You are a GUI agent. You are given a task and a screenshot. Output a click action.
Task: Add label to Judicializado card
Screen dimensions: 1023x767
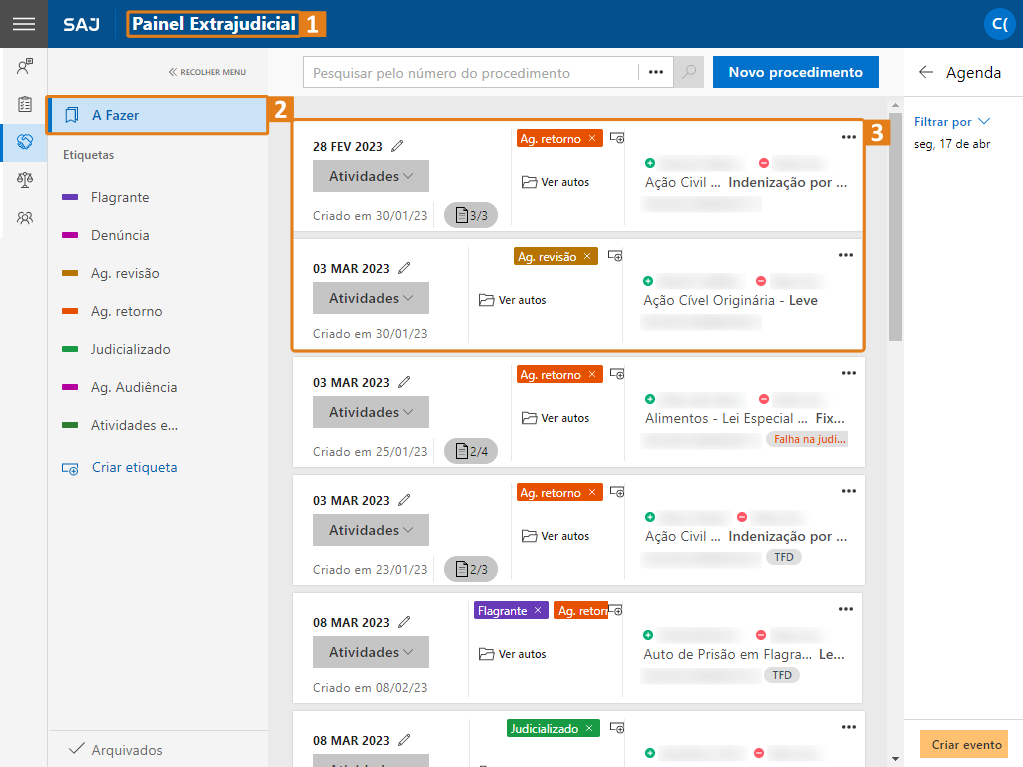617,727
